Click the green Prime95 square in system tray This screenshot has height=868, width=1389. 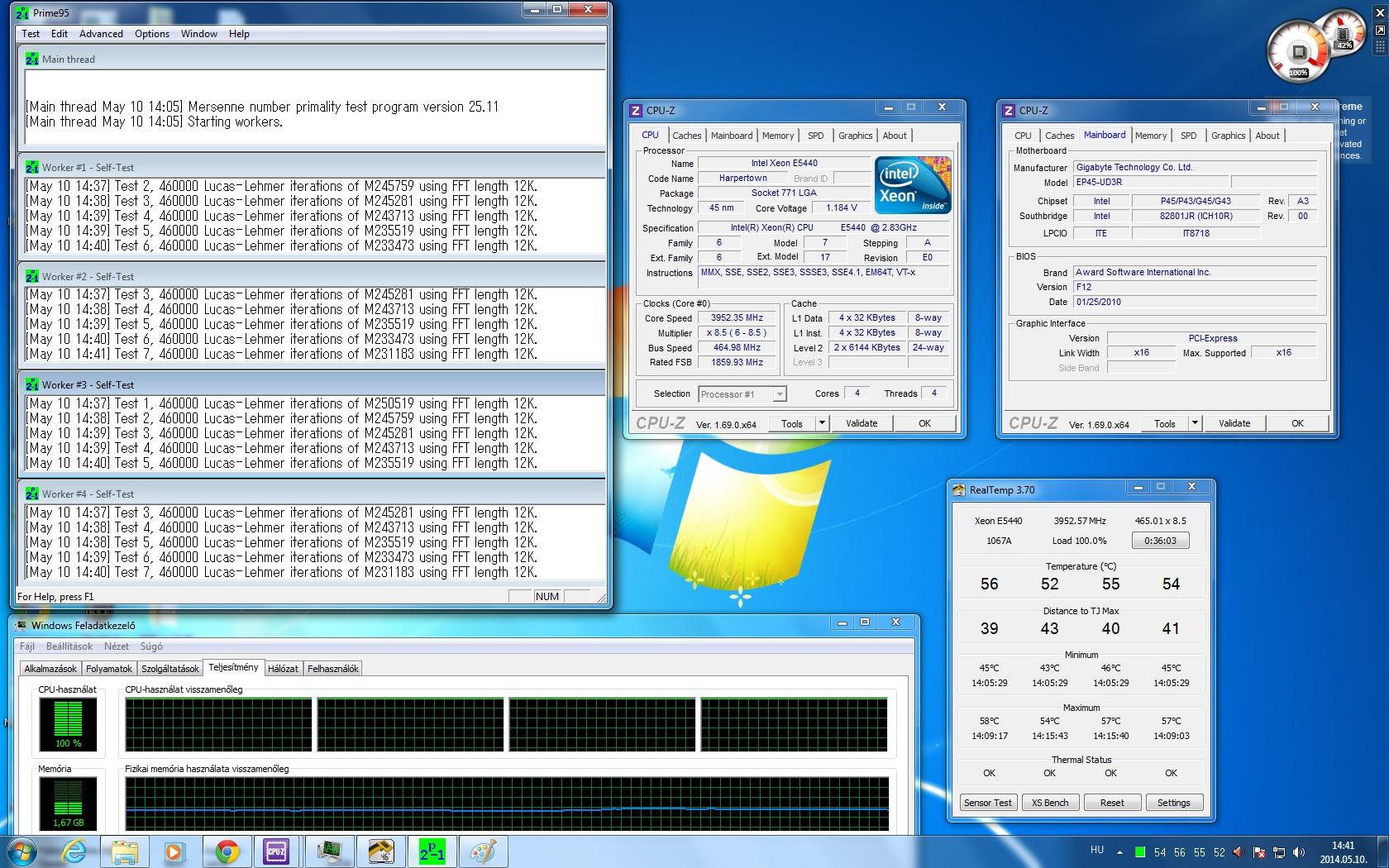1140,852
